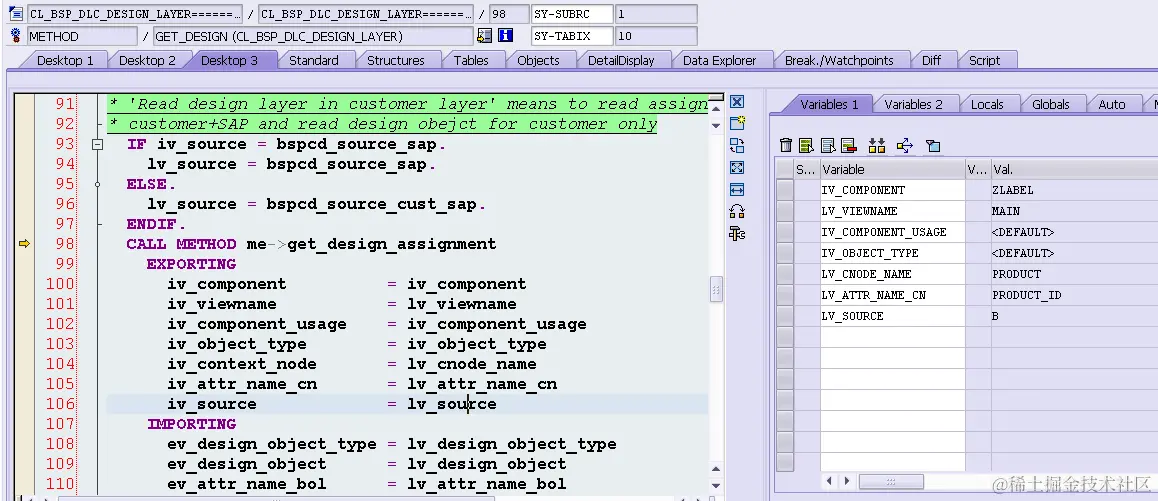
Task: Open the blue info icon
Action: [x=505, y=35]
